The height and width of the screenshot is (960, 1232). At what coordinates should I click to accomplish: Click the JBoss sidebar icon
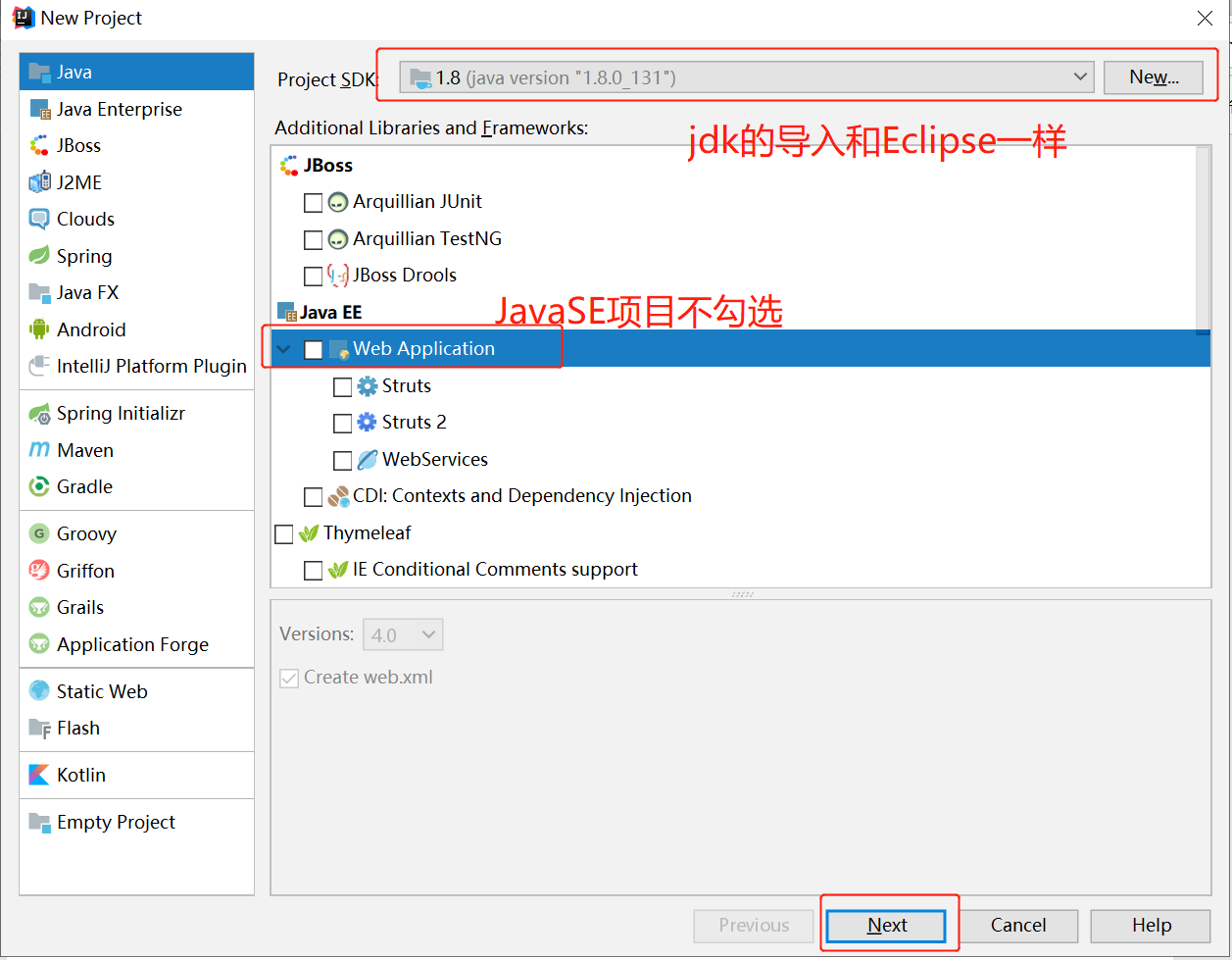tap(39, 145)
